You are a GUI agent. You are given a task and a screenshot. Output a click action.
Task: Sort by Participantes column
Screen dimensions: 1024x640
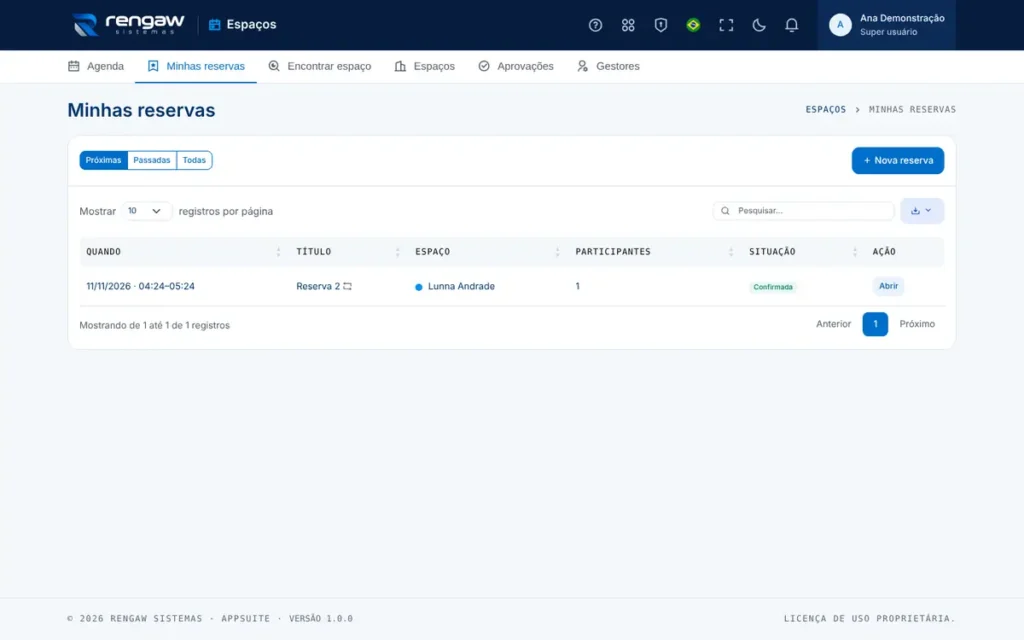click(x=654, y=251)
